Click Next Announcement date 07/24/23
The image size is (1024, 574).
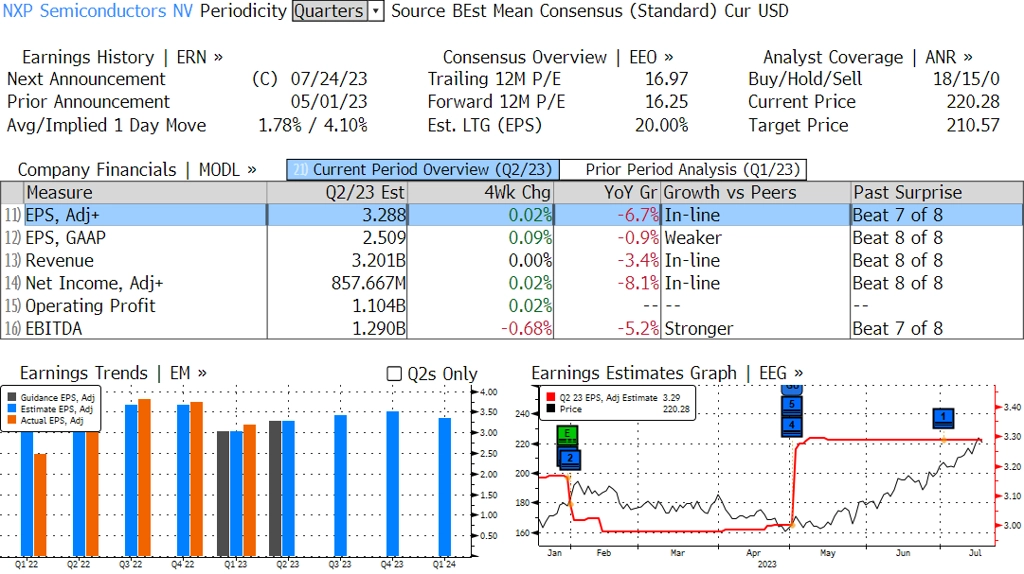[x=328, y=79]
